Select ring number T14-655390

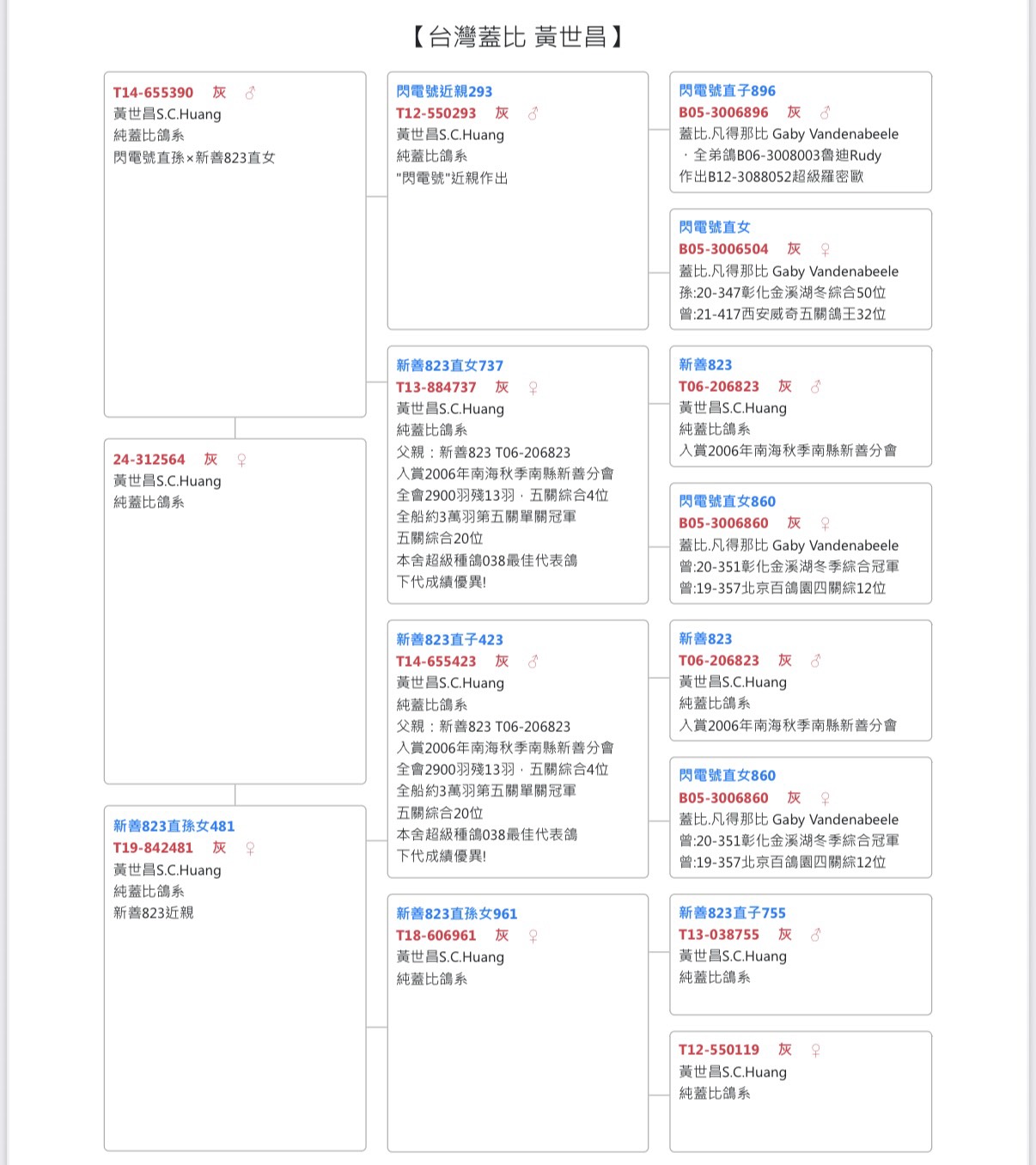154,93
